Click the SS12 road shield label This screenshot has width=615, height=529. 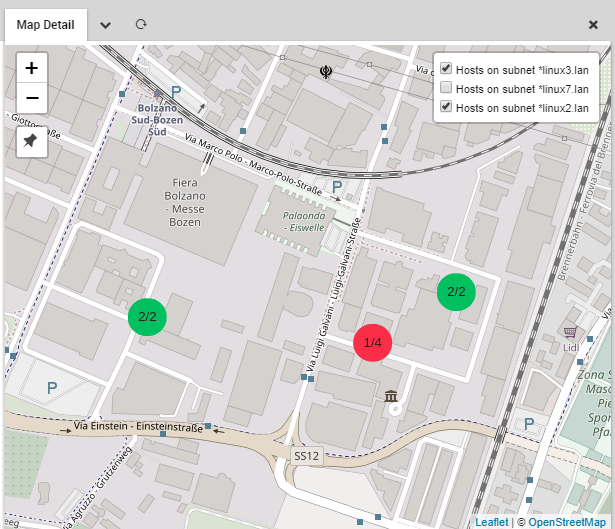tap(305, 455)
